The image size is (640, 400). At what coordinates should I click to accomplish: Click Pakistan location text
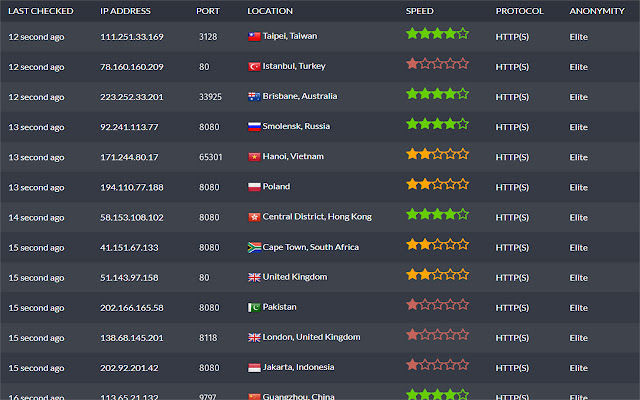(x=280, y=307)
